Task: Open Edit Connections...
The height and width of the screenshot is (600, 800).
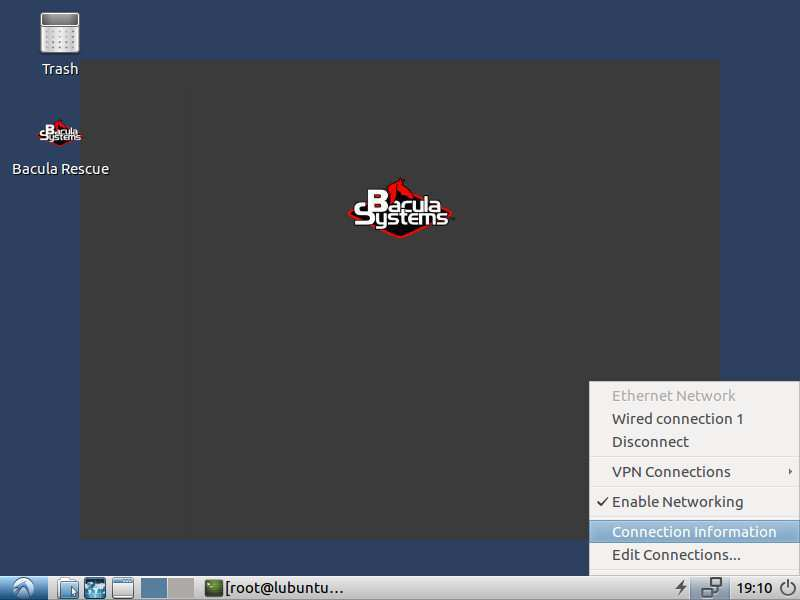Action: tap(694, 555)
